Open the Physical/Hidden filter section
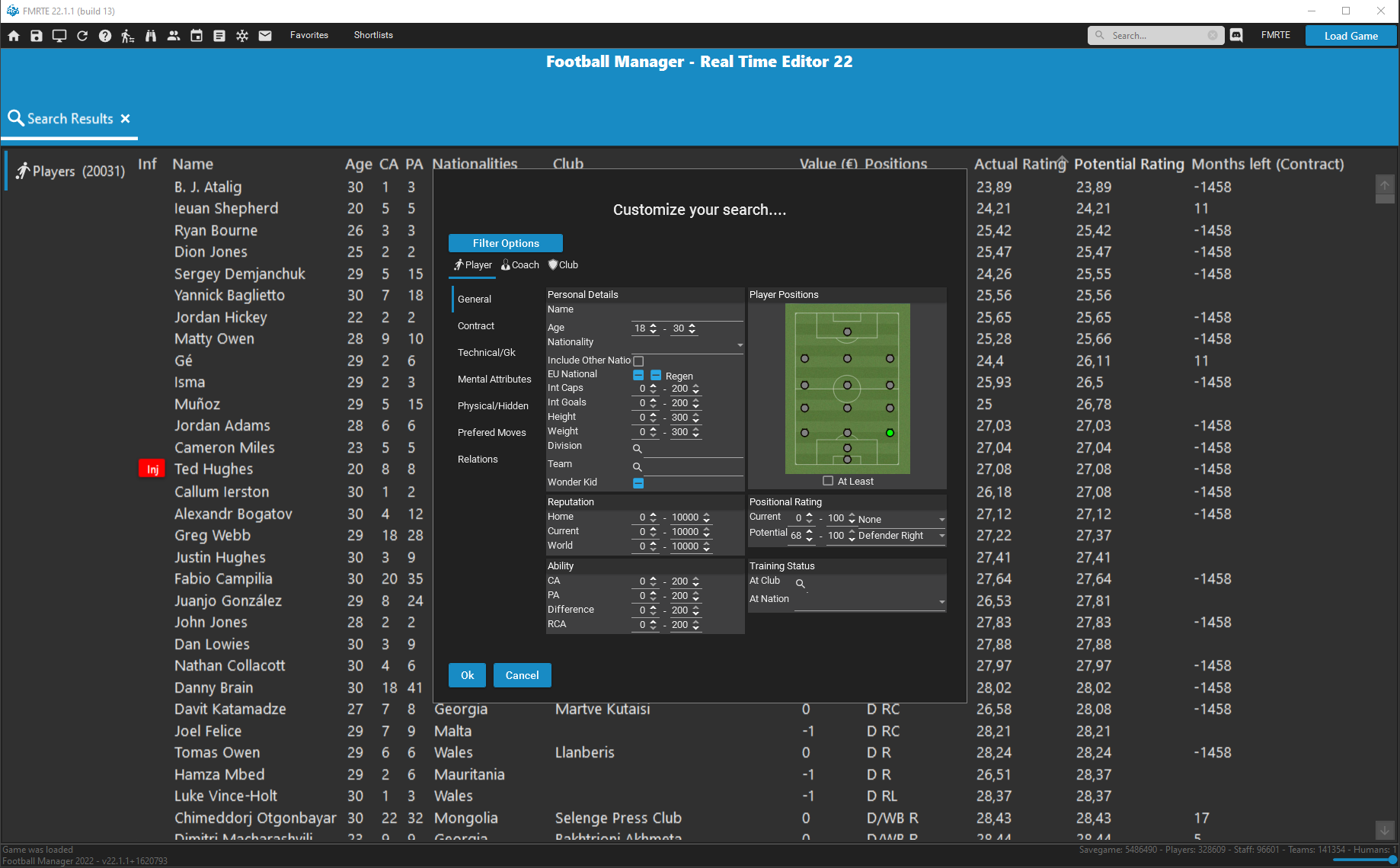 coord(493,406)
